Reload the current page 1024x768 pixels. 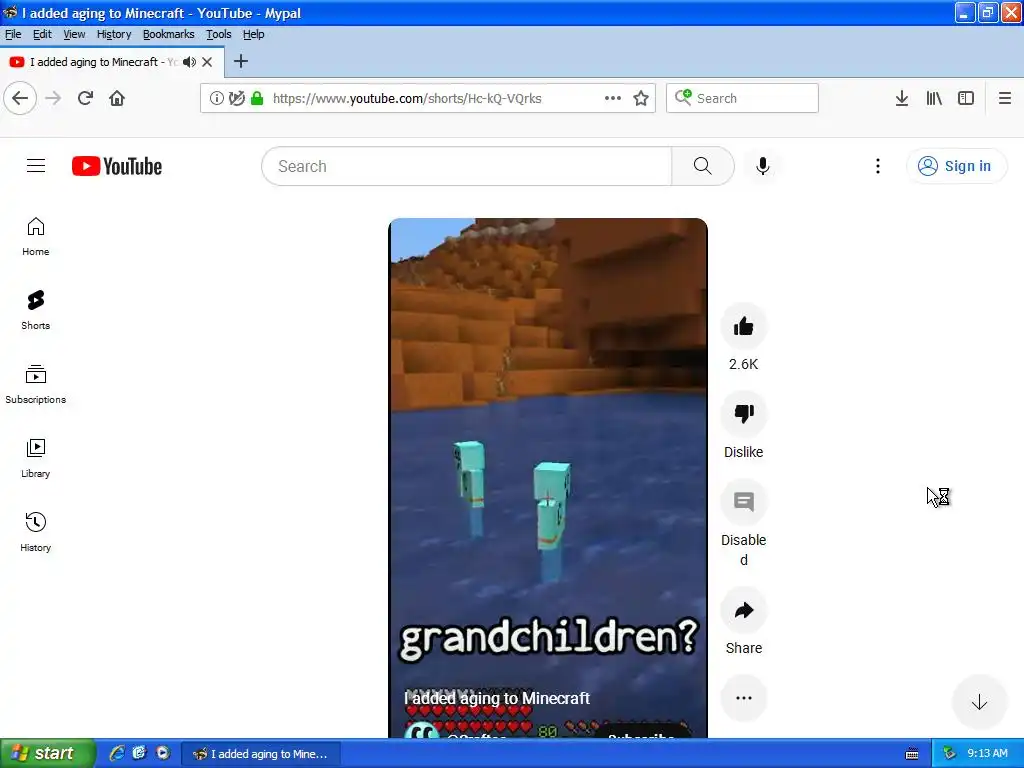[85, 98]
